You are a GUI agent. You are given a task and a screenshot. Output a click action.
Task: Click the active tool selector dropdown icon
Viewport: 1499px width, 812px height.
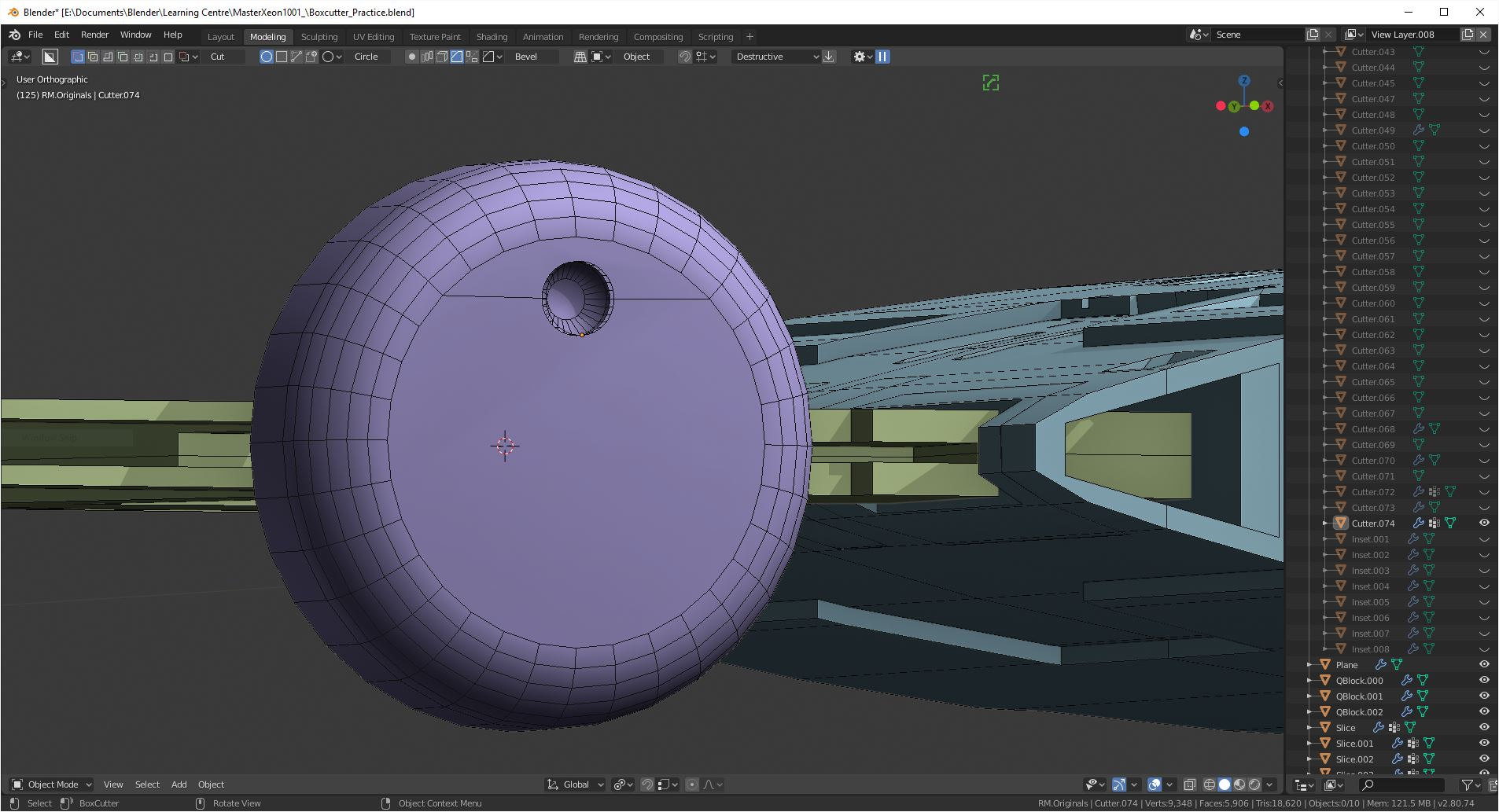20,57
